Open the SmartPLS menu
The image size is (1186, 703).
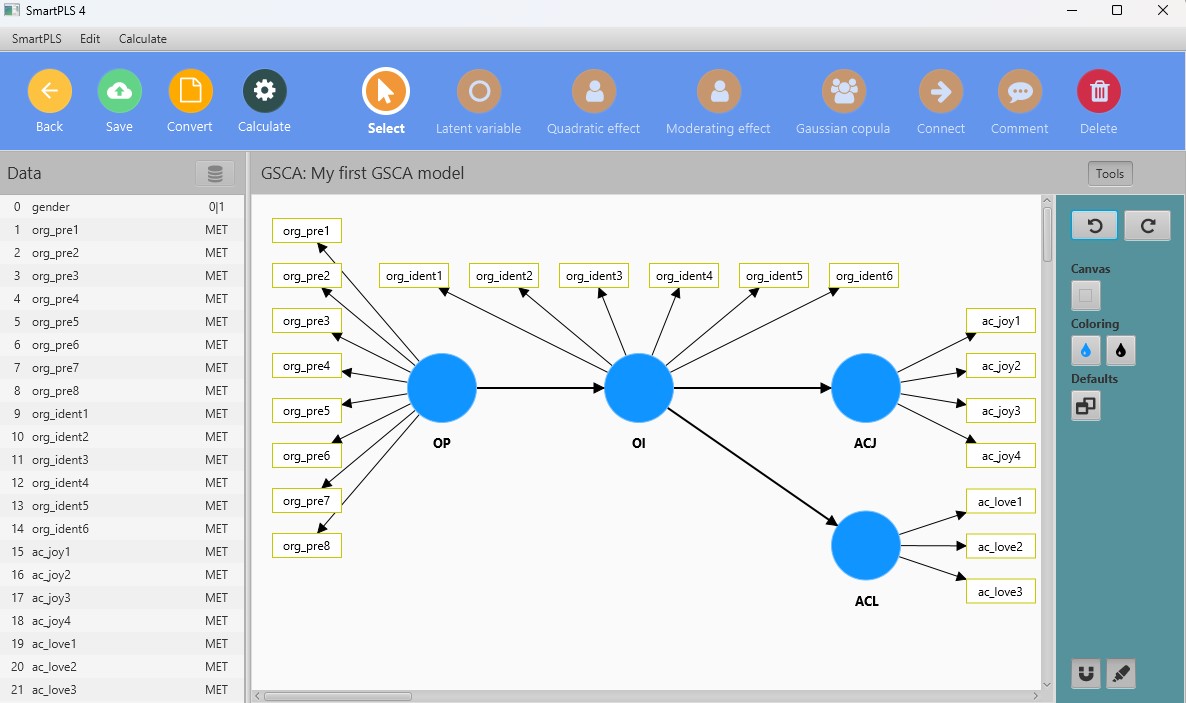(x=36, y=39)
